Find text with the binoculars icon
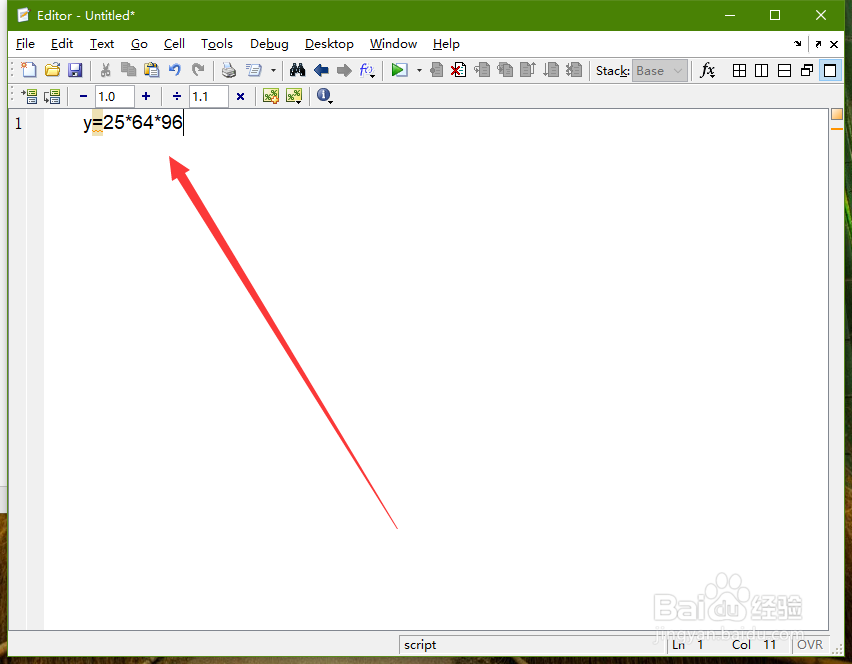The width and height of the screenshot is (852, 664). 297,70
